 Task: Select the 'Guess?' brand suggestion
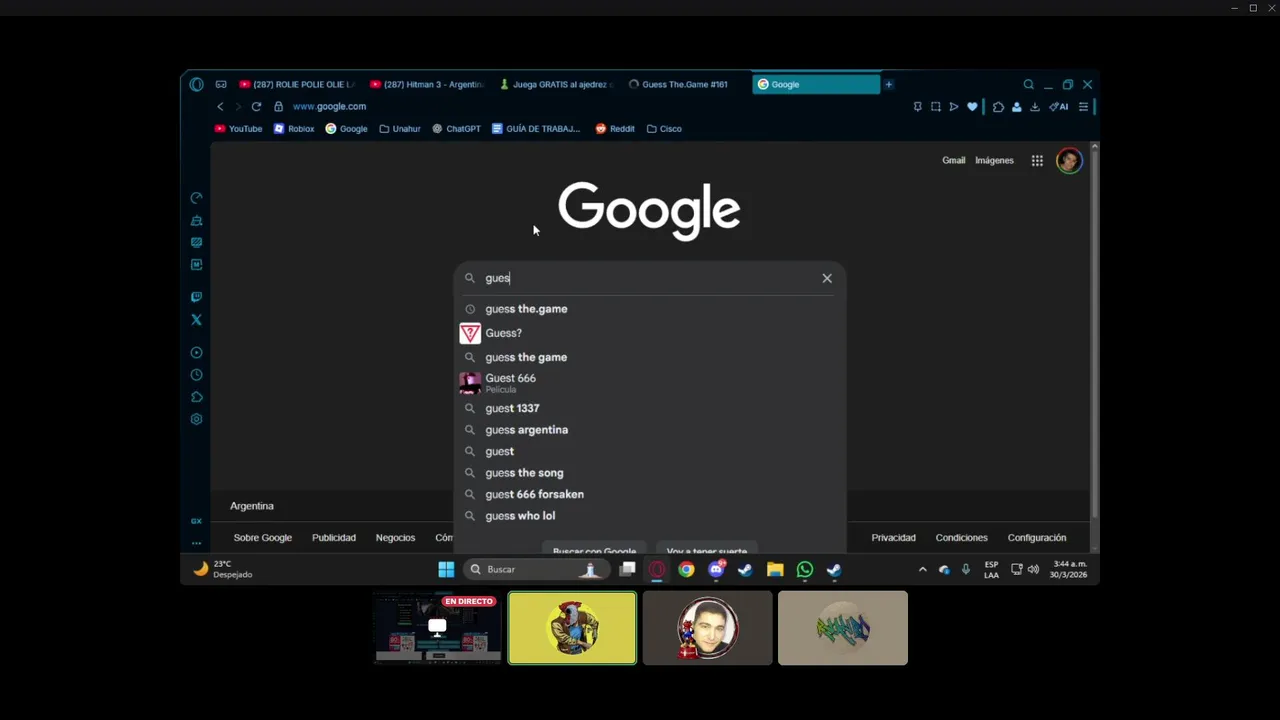click(650, 333)
